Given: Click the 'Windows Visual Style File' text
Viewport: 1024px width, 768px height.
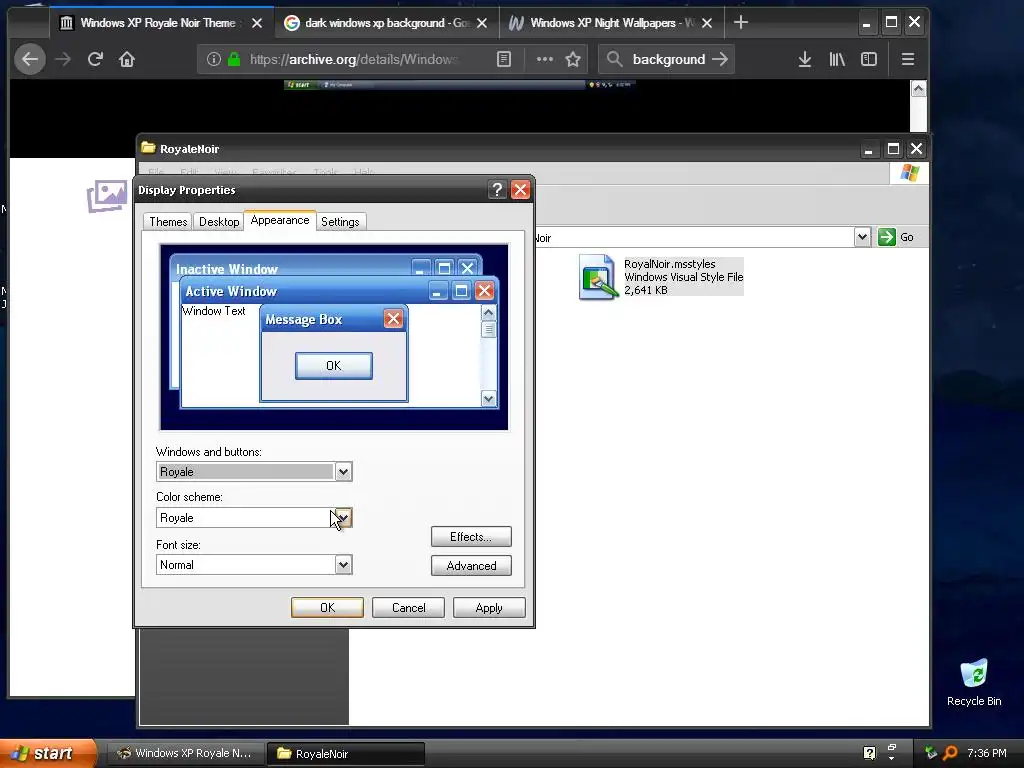Looking at the screenshot, I should point(684,277).
